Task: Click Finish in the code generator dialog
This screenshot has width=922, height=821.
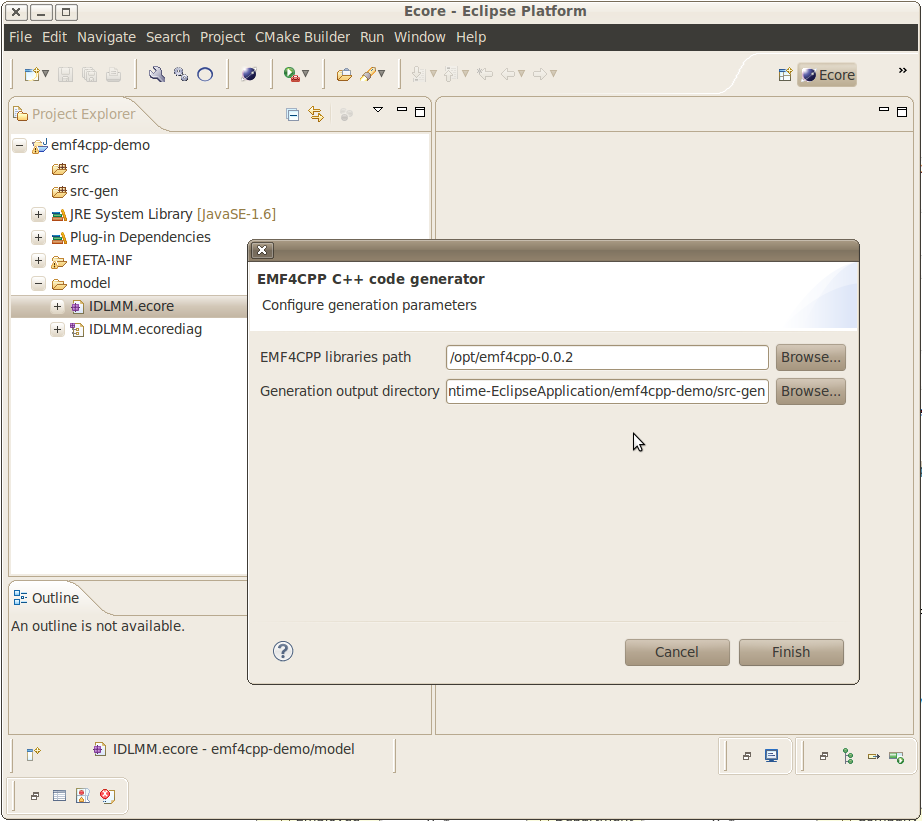Action: [791, 653]
